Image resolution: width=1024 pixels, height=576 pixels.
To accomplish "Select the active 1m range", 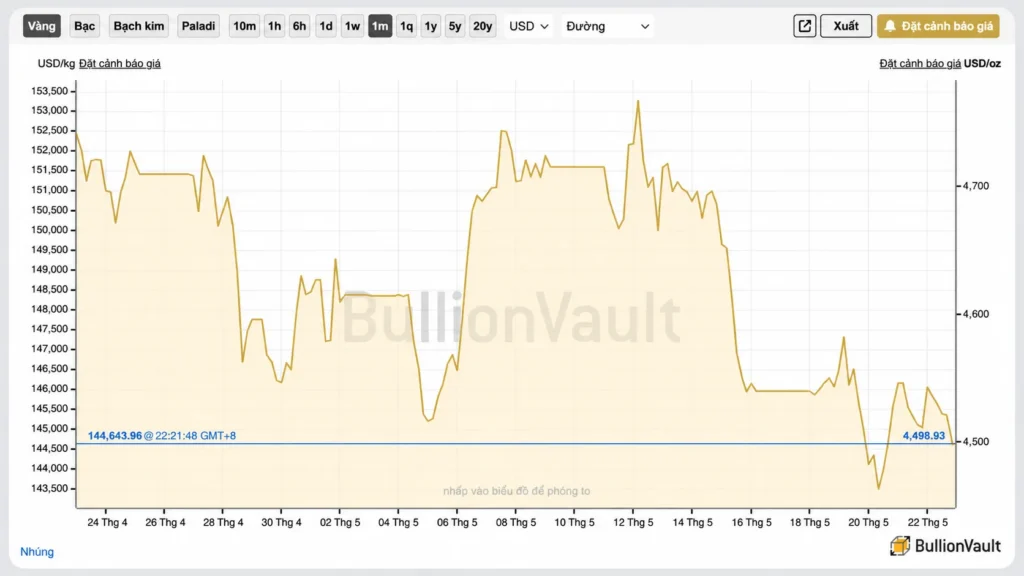I will coord(380,26).
